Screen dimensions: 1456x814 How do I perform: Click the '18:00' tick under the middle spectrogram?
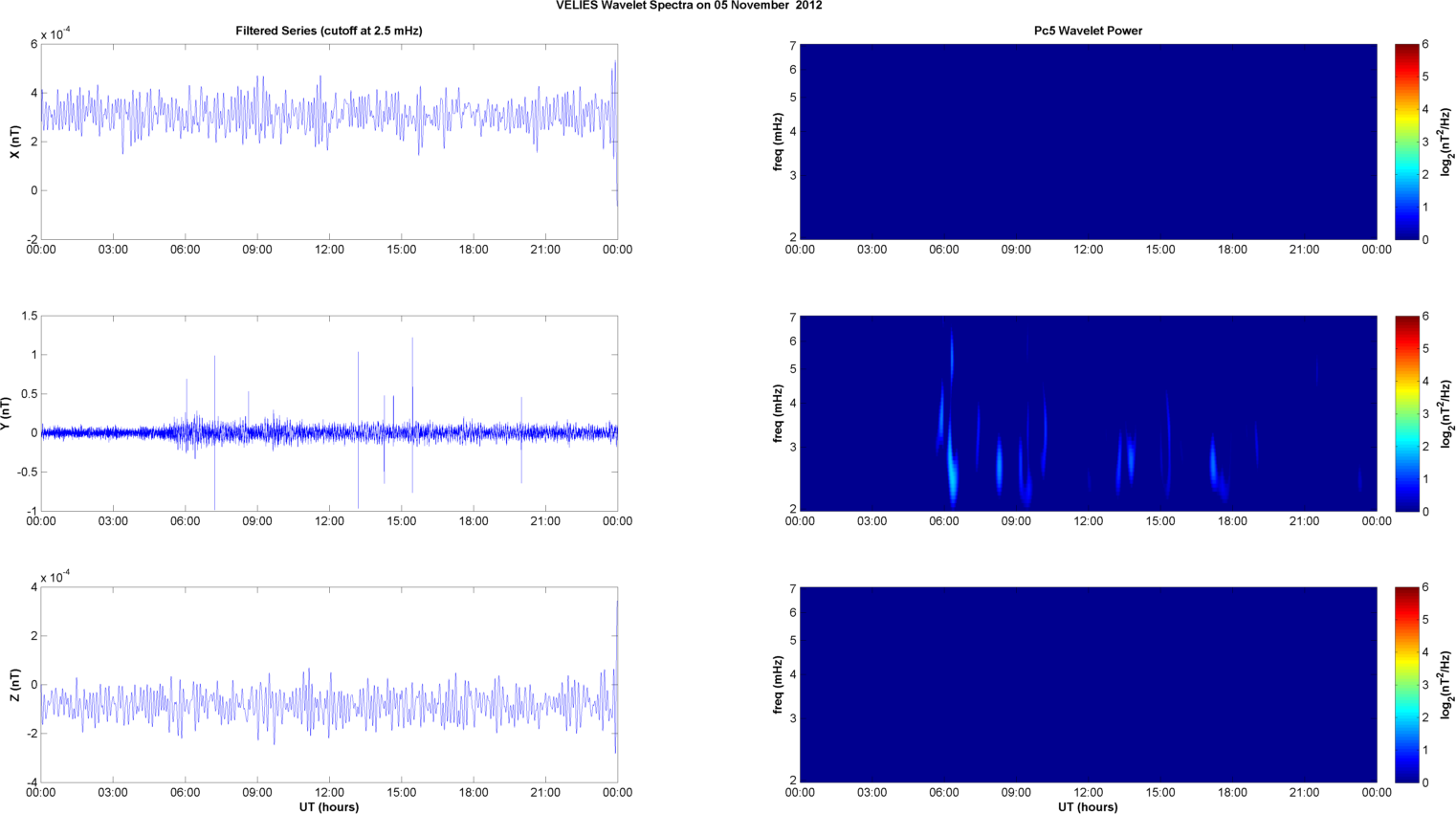tap(1232, 521)
